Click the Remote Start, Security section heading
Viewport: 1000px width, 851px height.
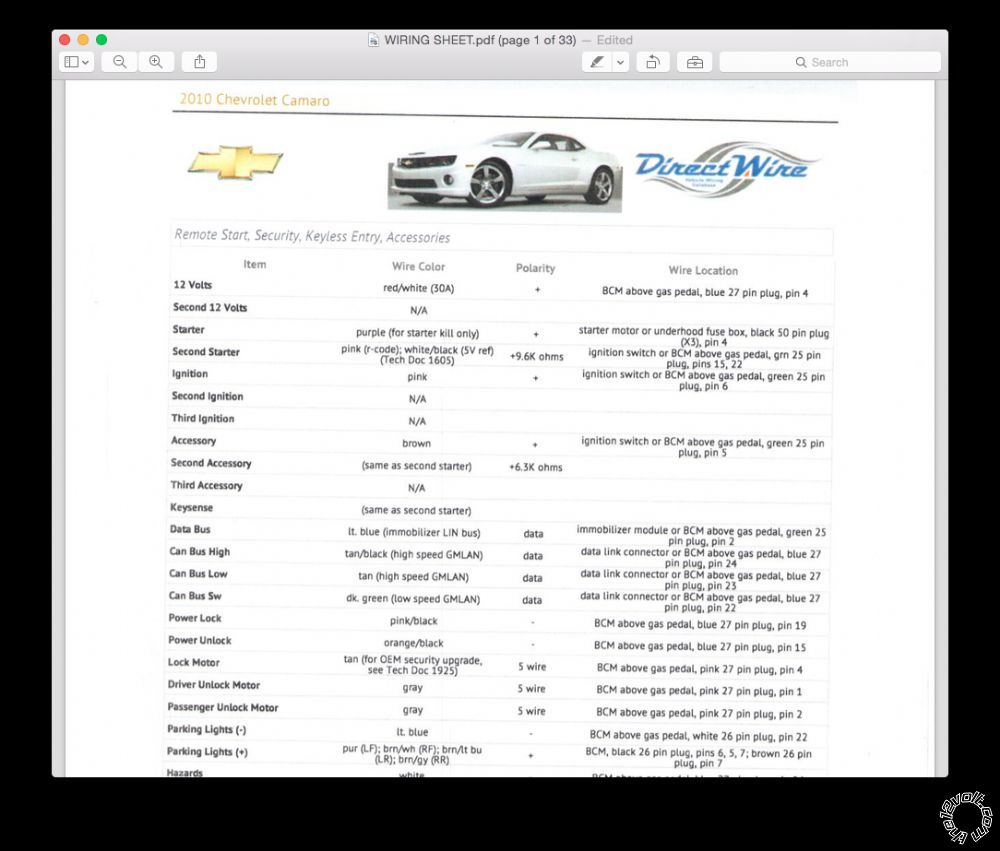pyautogui.click(x=312, y=236)
